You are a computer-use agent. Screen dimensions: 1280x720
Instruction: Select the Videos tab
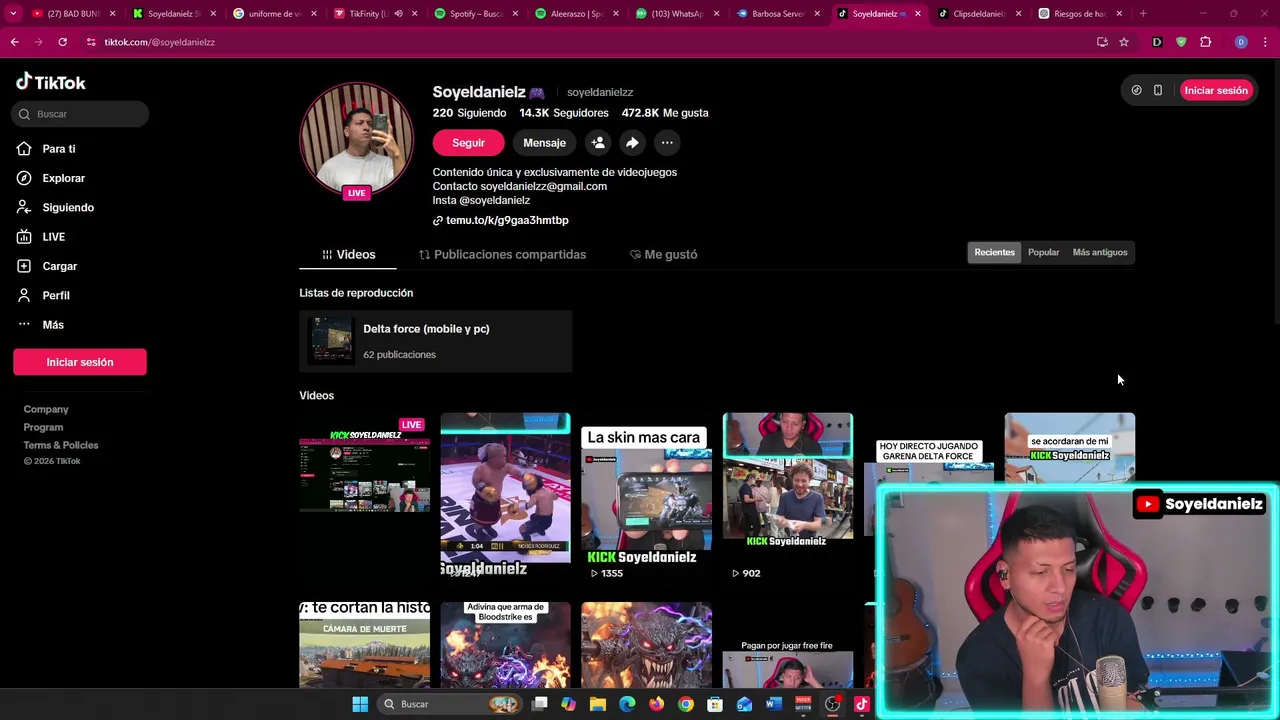click(x=348, y=254)
